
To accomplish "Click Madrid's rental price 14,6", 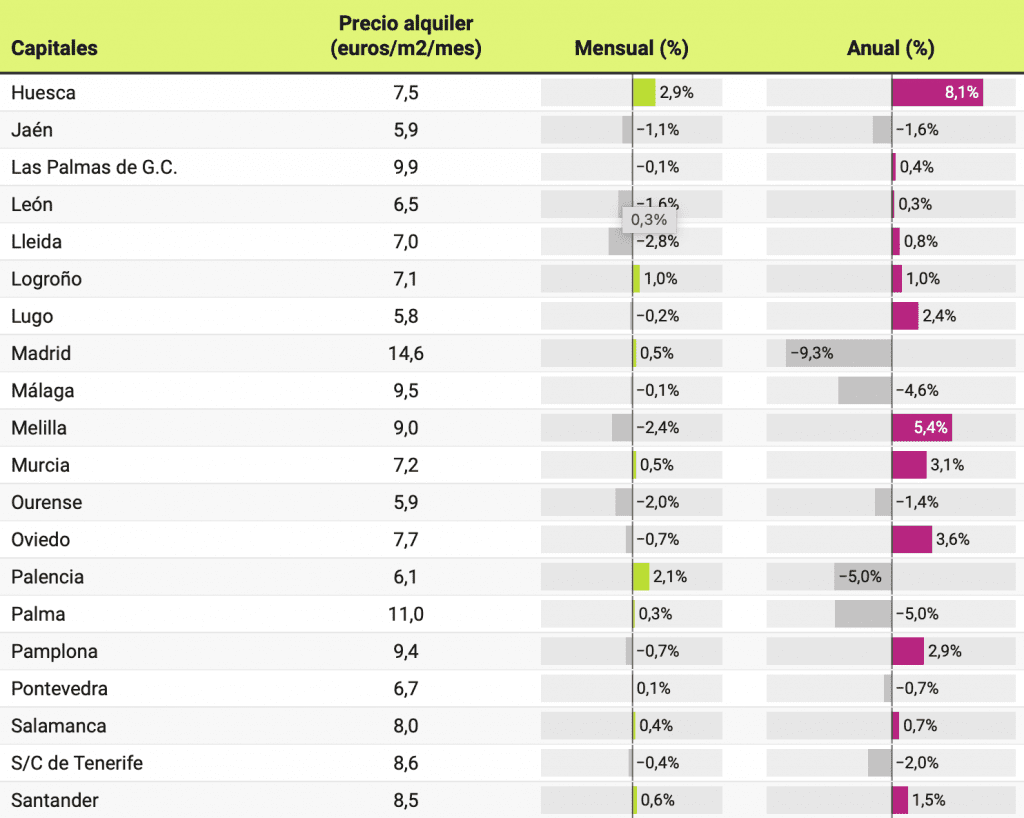I will click(406, 353).
